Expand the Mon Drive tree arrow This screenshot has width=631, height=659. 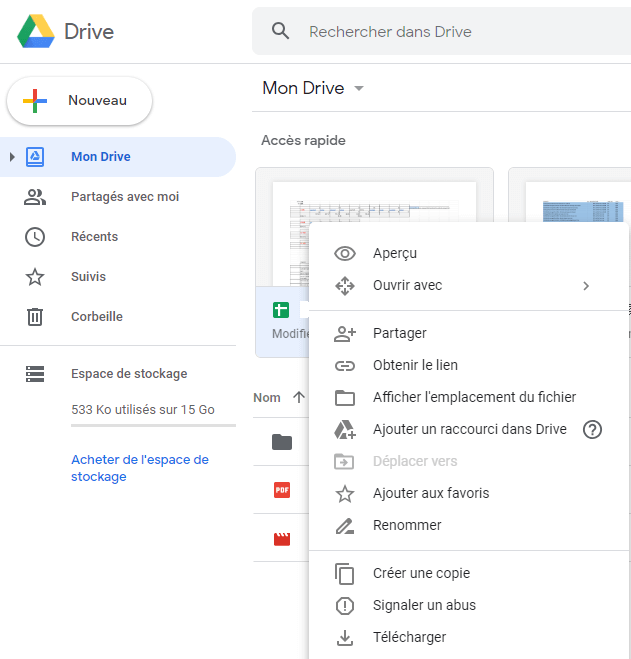click(12, 157)
